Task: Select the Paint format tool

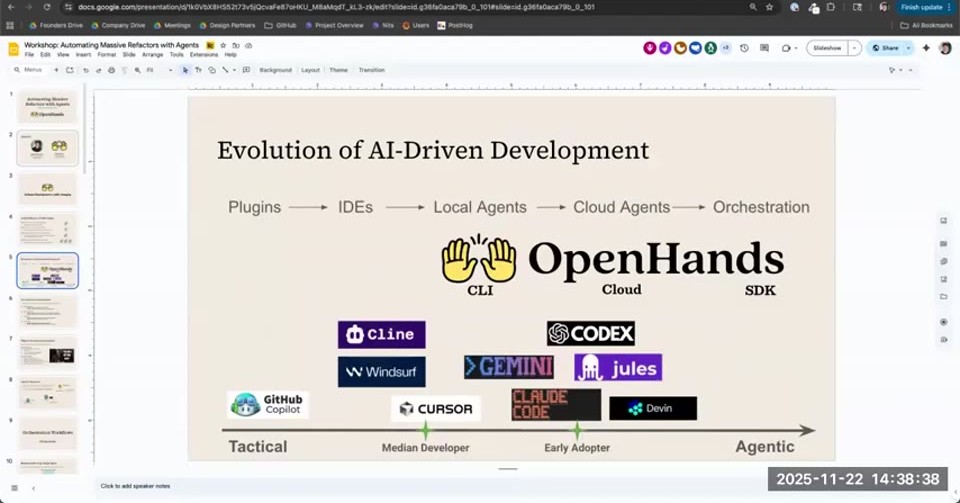Action: tap(124, 70)
